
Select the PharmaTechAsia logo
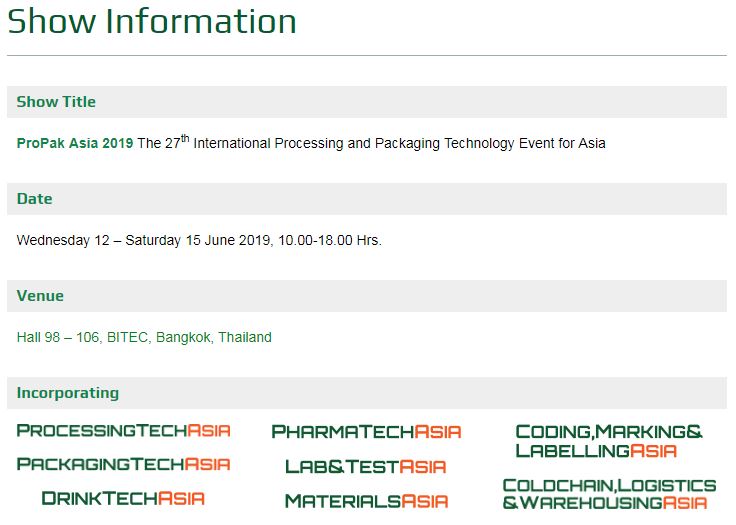(x=366, y=432)
